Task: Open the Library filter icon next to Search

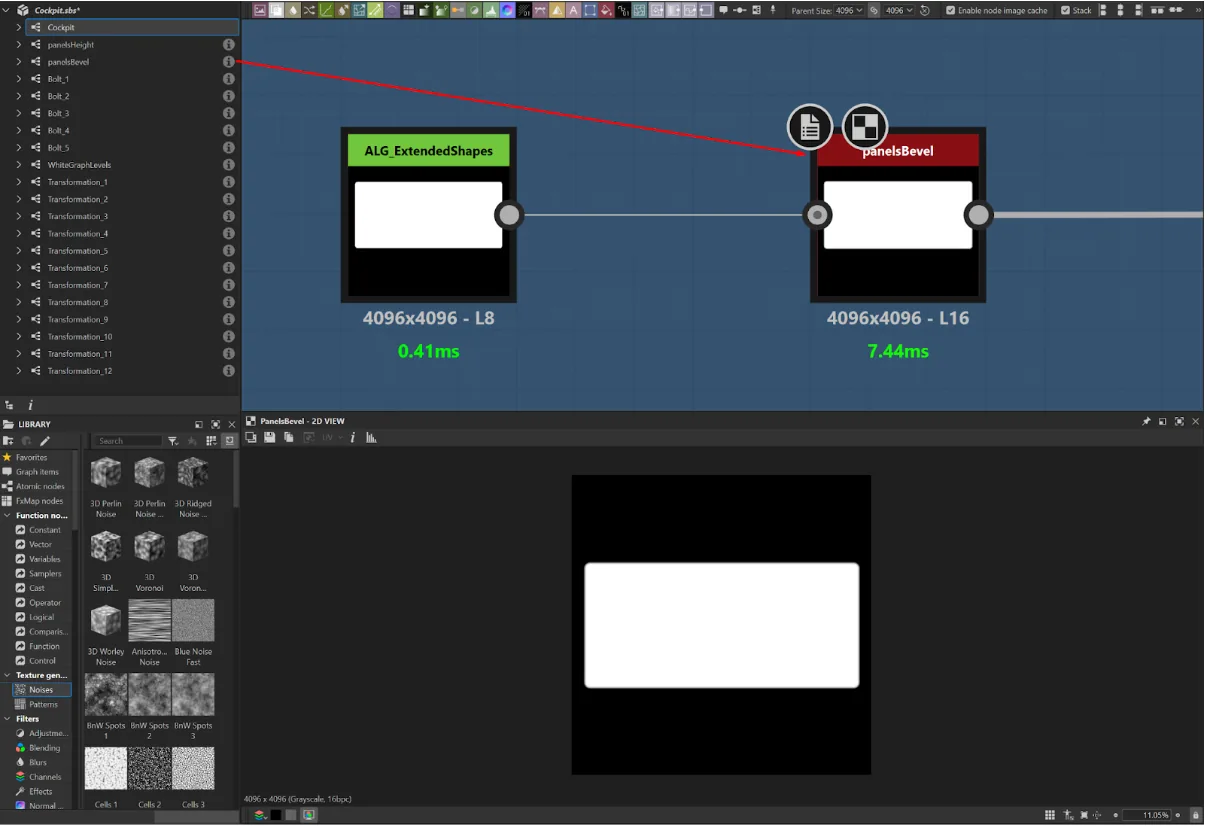Action: click(172, 441)
